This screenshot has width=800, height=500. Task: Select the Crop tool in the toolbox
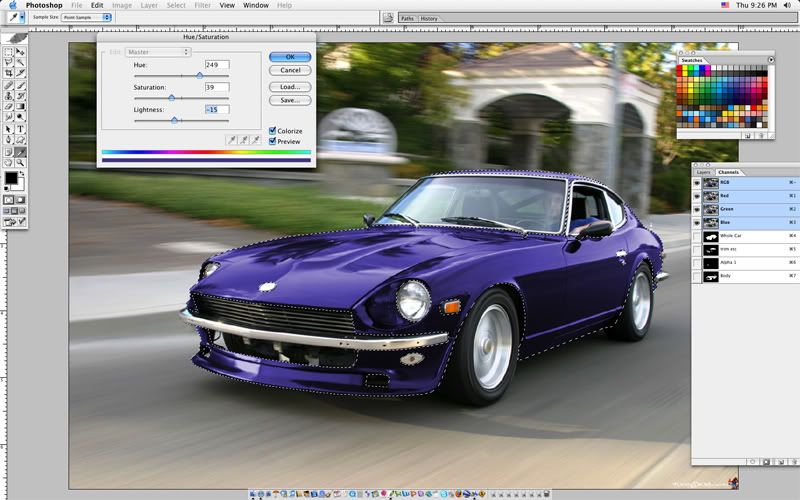coord(8,73)
